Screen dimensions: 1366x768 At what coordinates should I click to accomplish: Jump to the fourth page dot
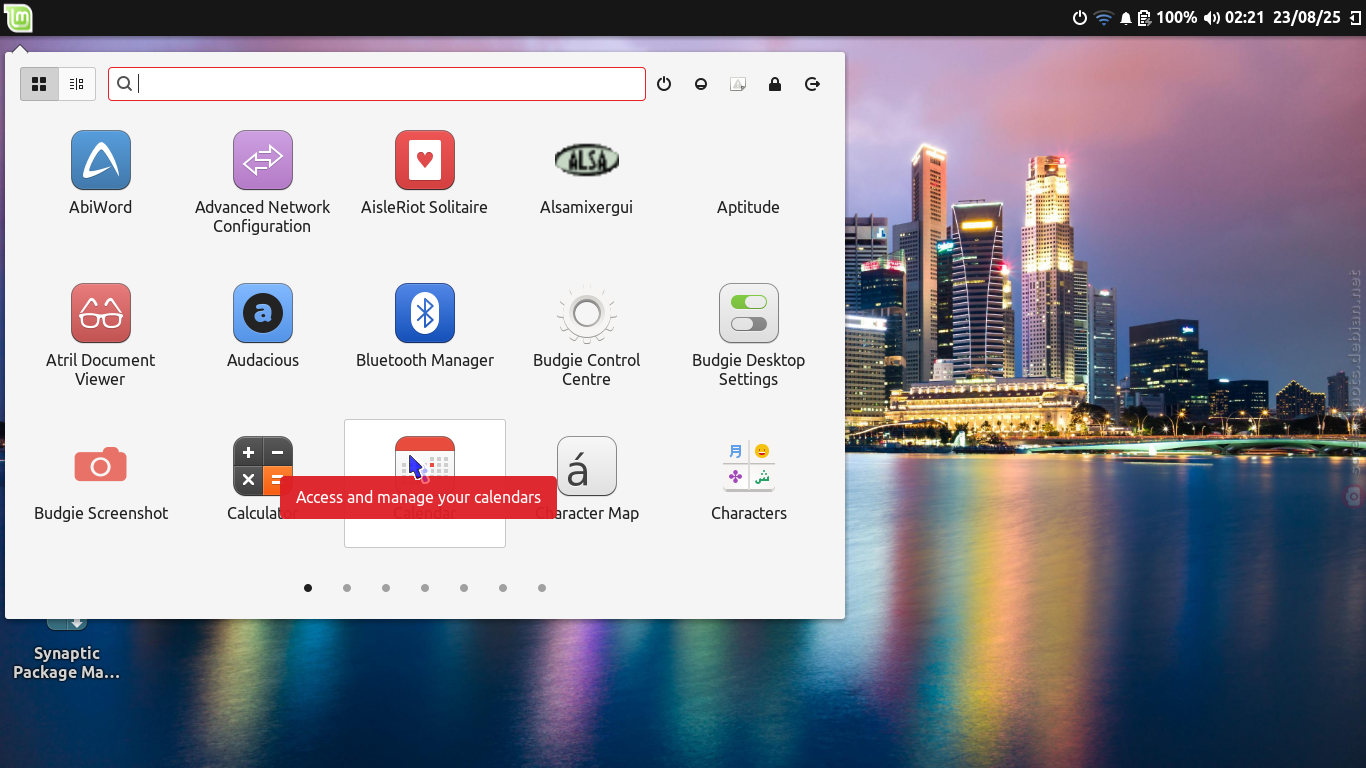pyautogui.click(x=425, y=588)
